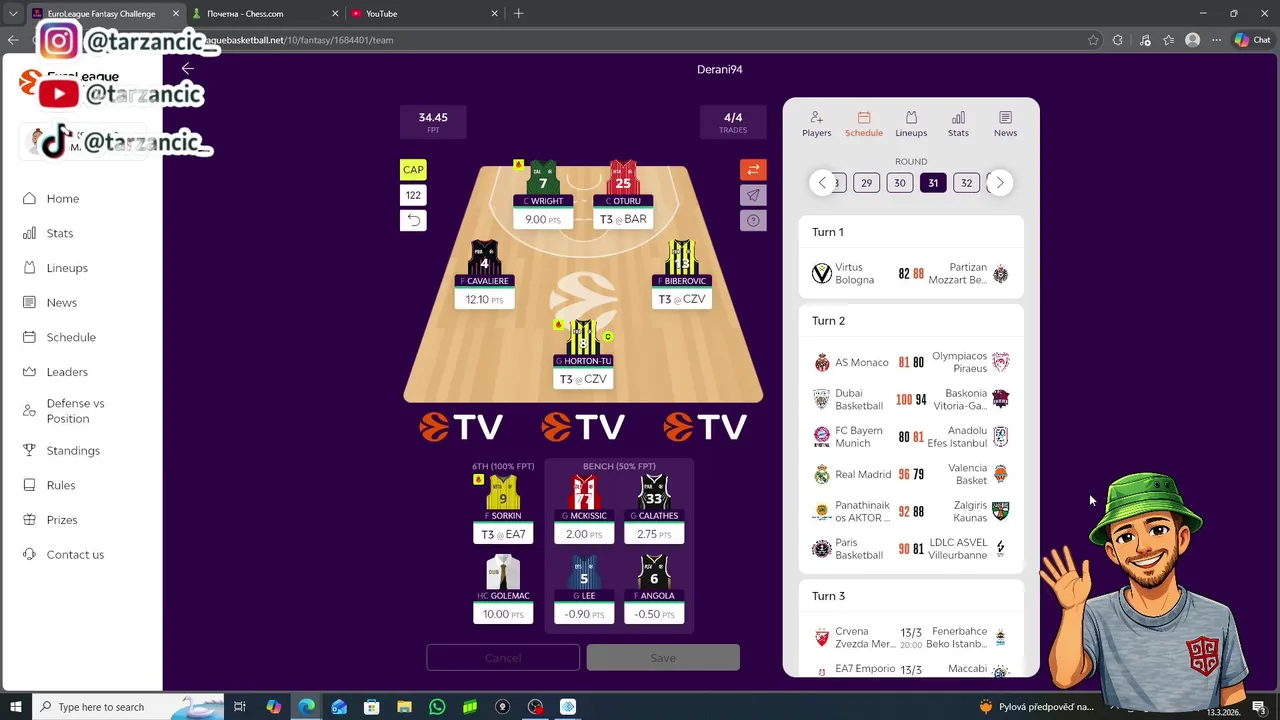Select round 31

(933, 183)
